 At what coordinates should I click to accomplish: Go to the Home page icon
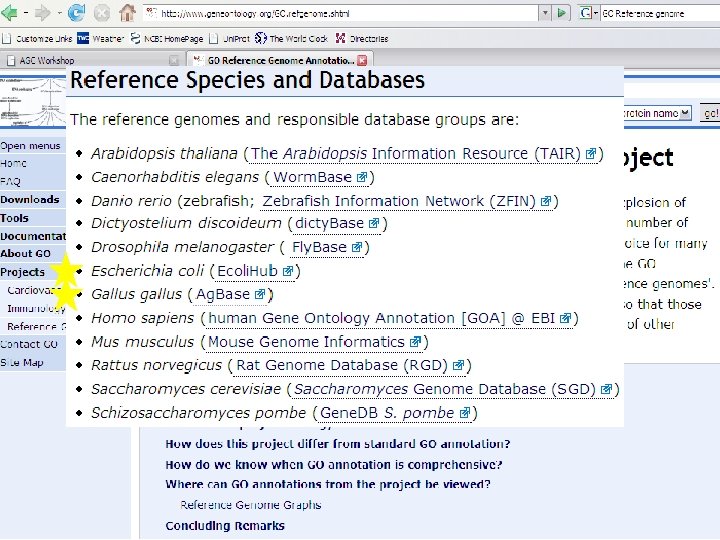127,13
